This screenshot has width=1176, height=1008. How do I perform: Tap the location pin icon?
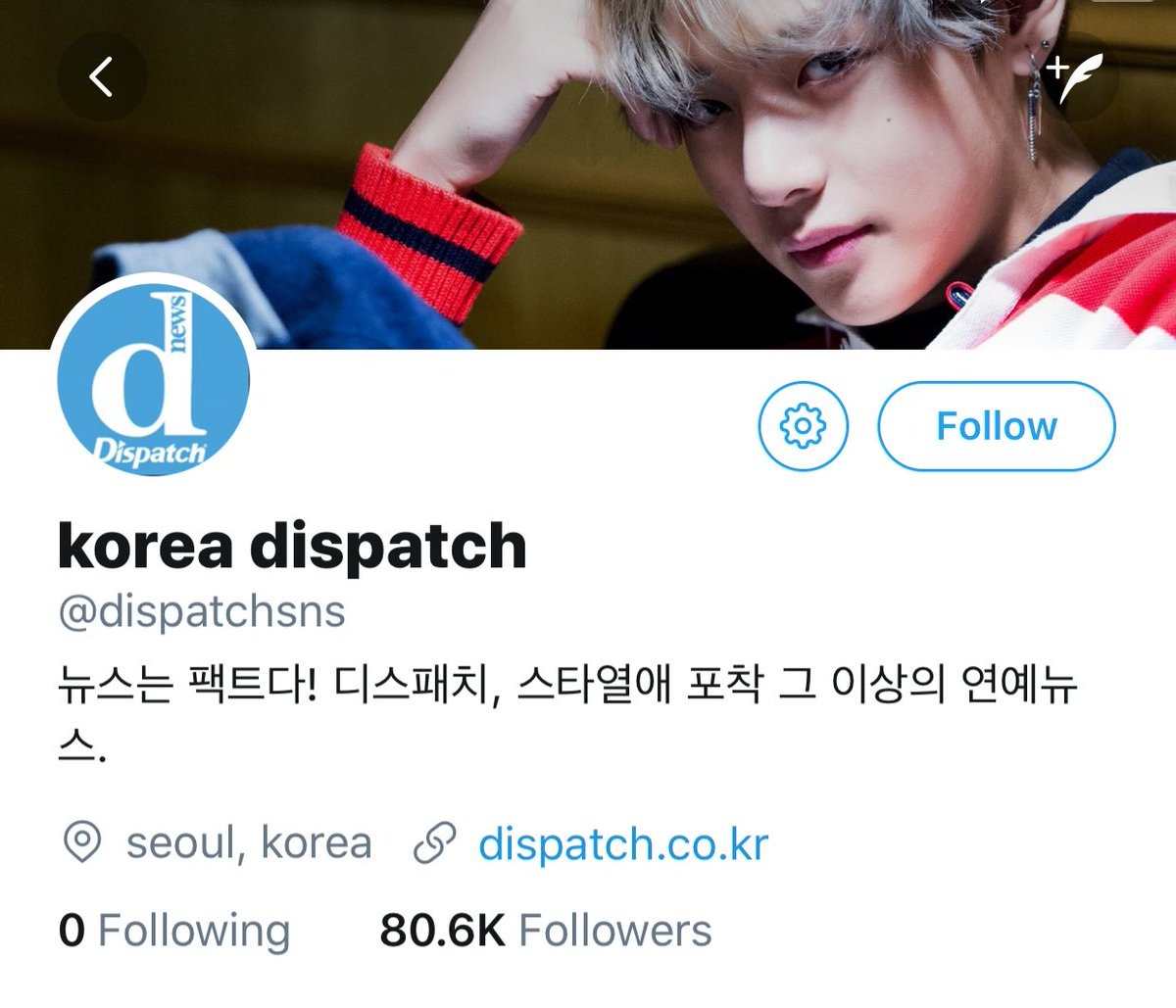click(x=81, y=842)
